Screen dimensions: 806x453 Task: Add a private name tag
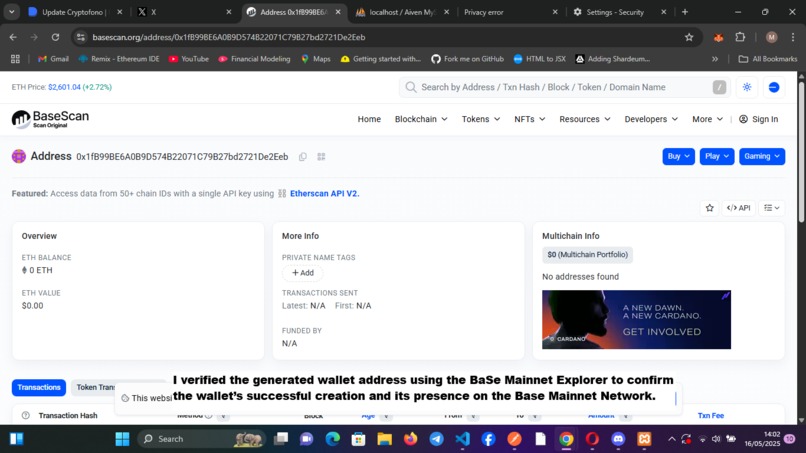tap(303, 273)
